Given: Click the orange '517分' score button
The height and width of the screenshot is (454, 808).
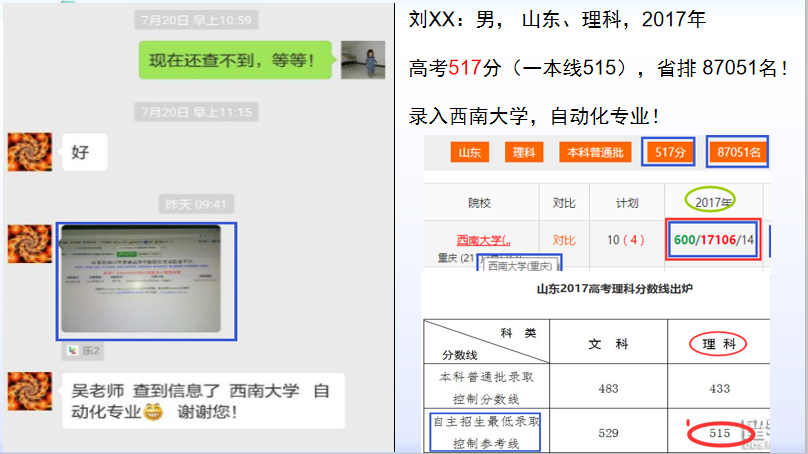Looking at the screenshot, I should (x=669, y=152).
